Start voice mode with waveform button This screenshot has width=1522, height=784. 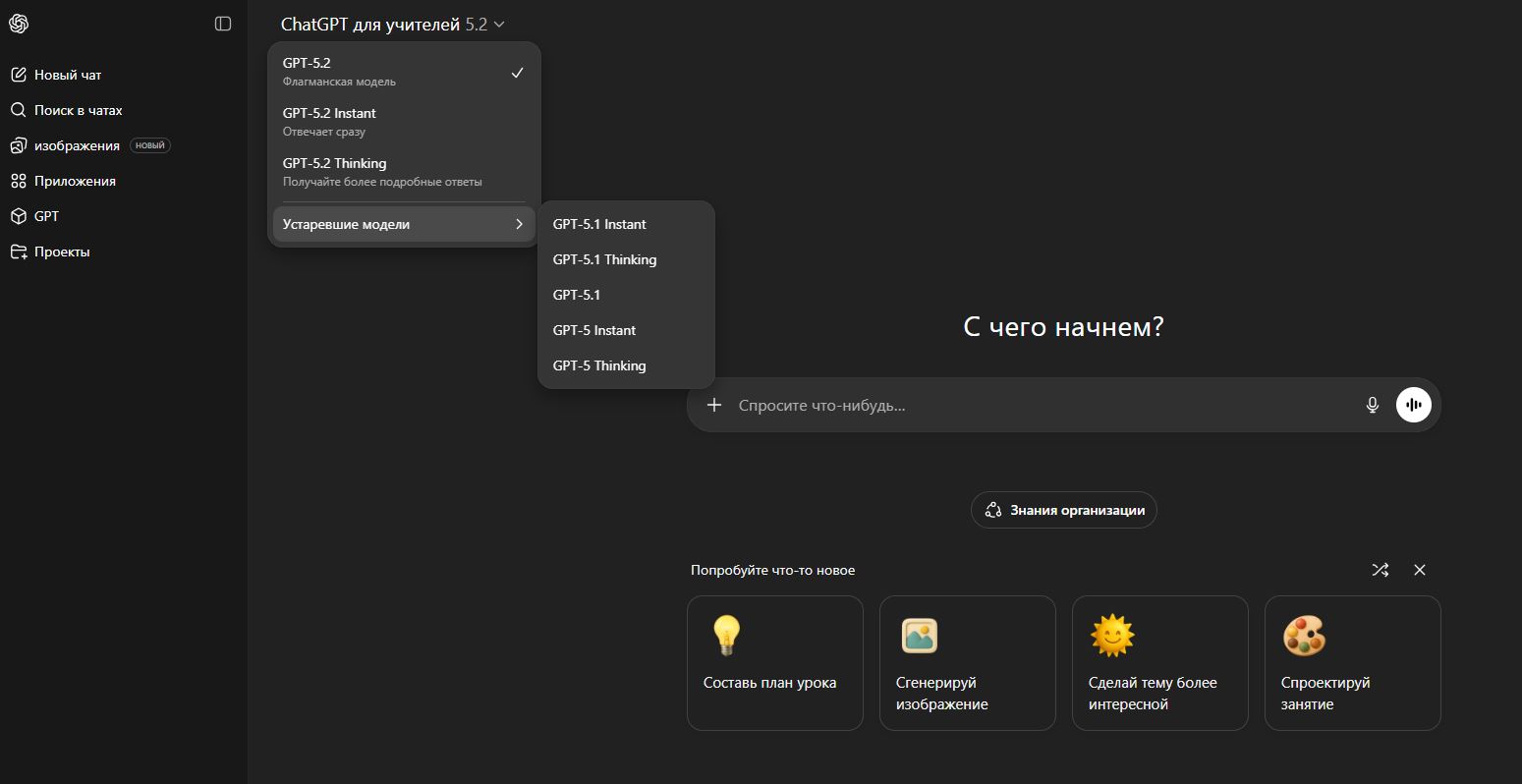[1414, 405]
